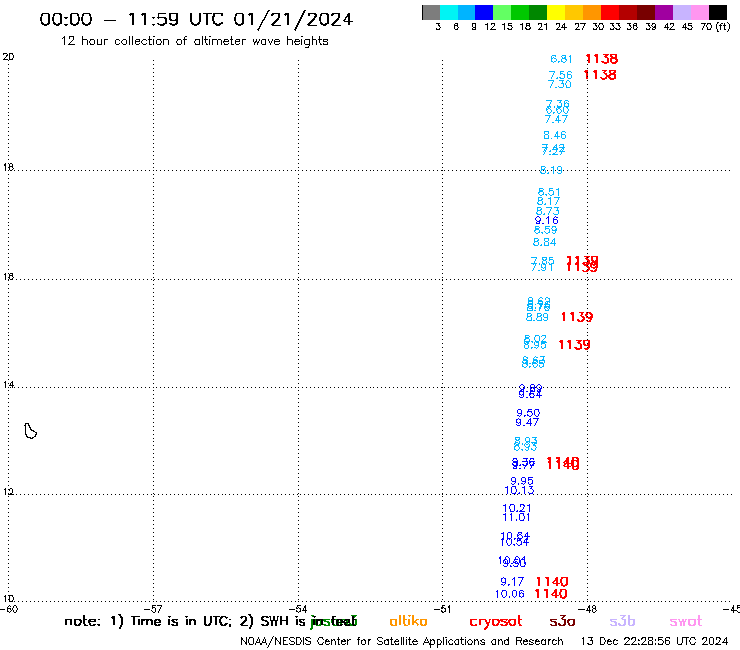Select the dark blue color scale swatch
Screen dimensions: 740x650
point(484,12)
